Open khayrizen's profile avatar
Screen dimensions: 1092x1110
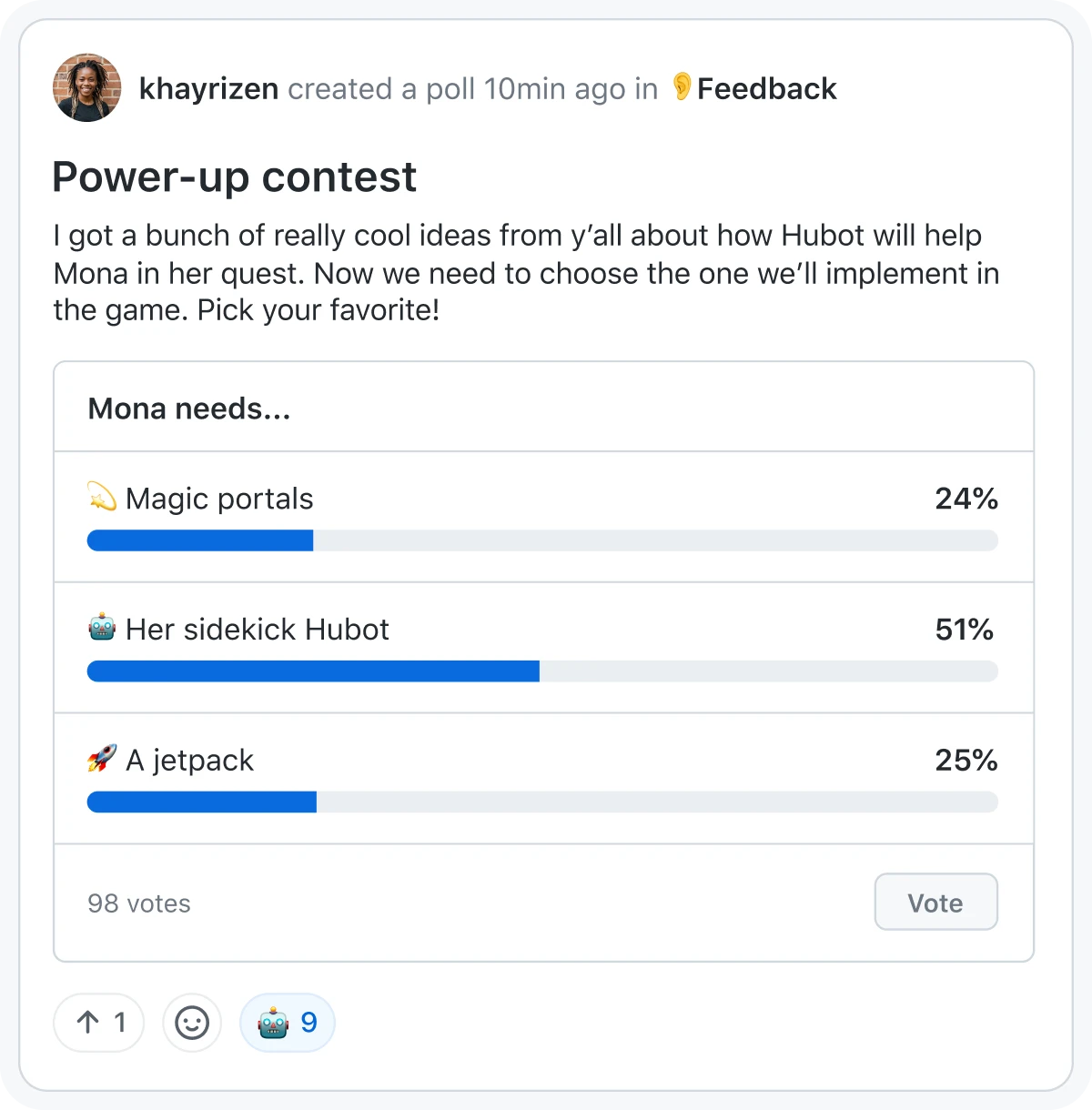click(86, 88)
